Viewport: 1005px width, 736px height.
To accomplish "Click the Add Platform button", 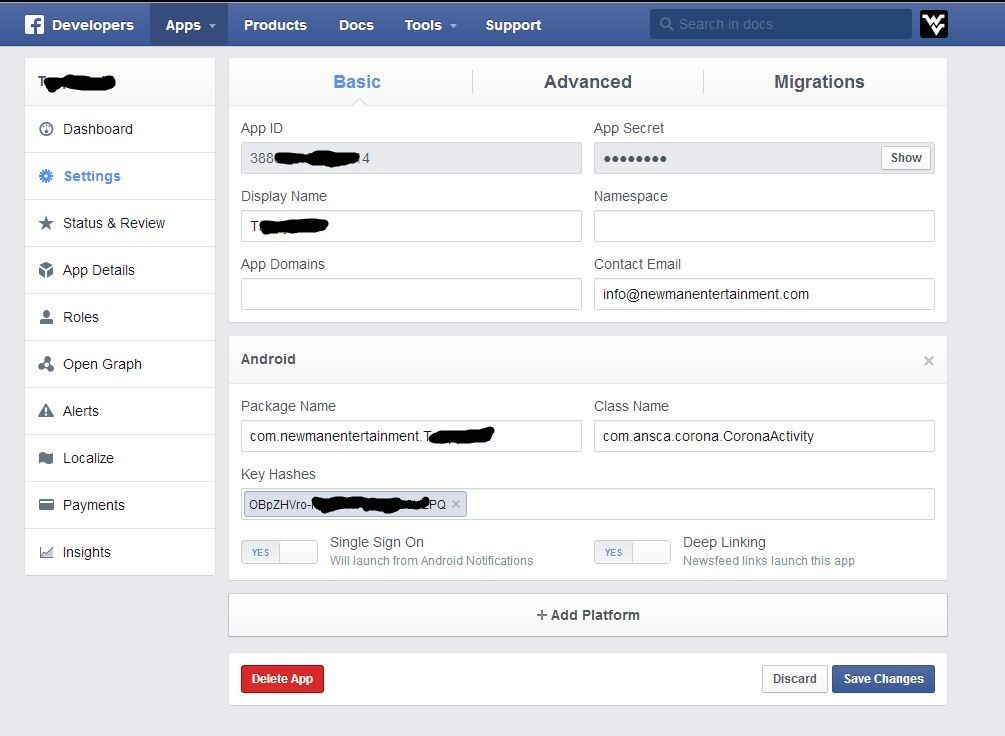I will point(588,615).
